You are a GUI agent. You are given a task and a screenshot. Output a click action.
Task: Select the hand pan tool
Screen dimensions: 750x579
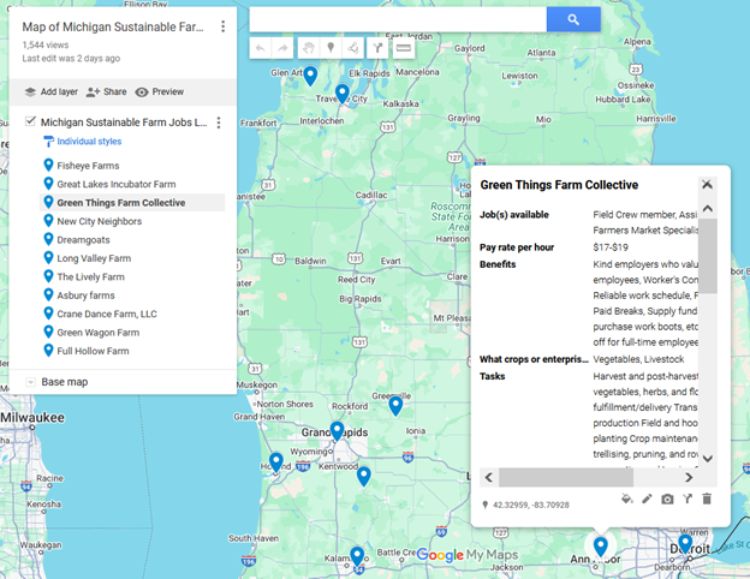click(308, 48)
